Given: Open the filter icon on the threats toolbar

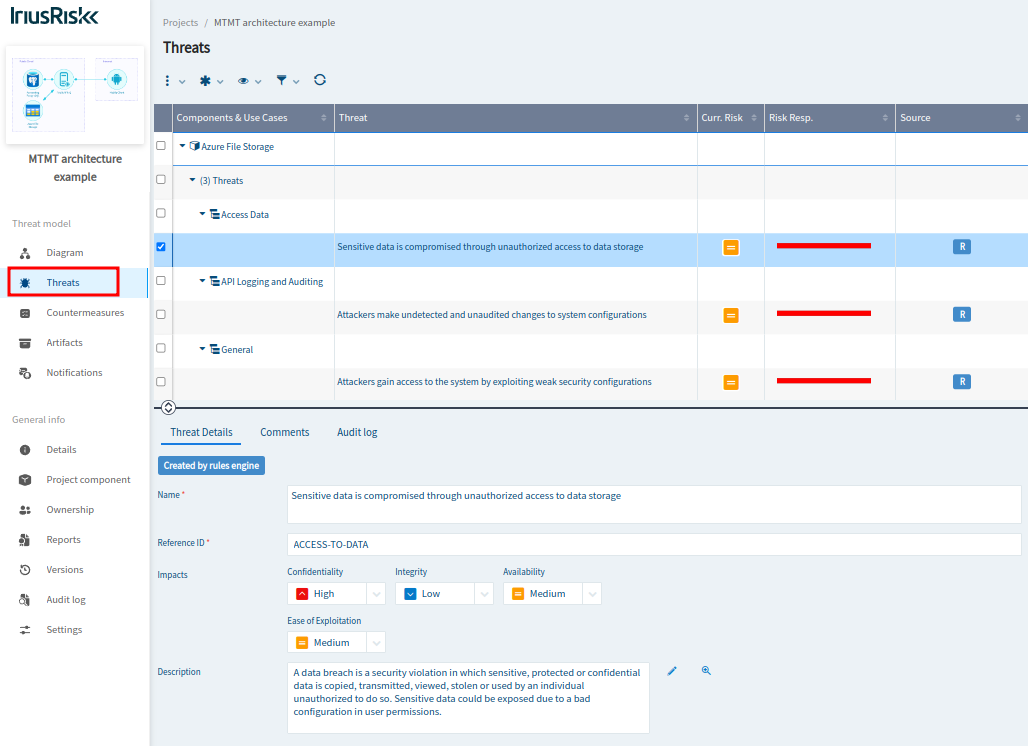Looking at the screenshot, I should (283, 80).
